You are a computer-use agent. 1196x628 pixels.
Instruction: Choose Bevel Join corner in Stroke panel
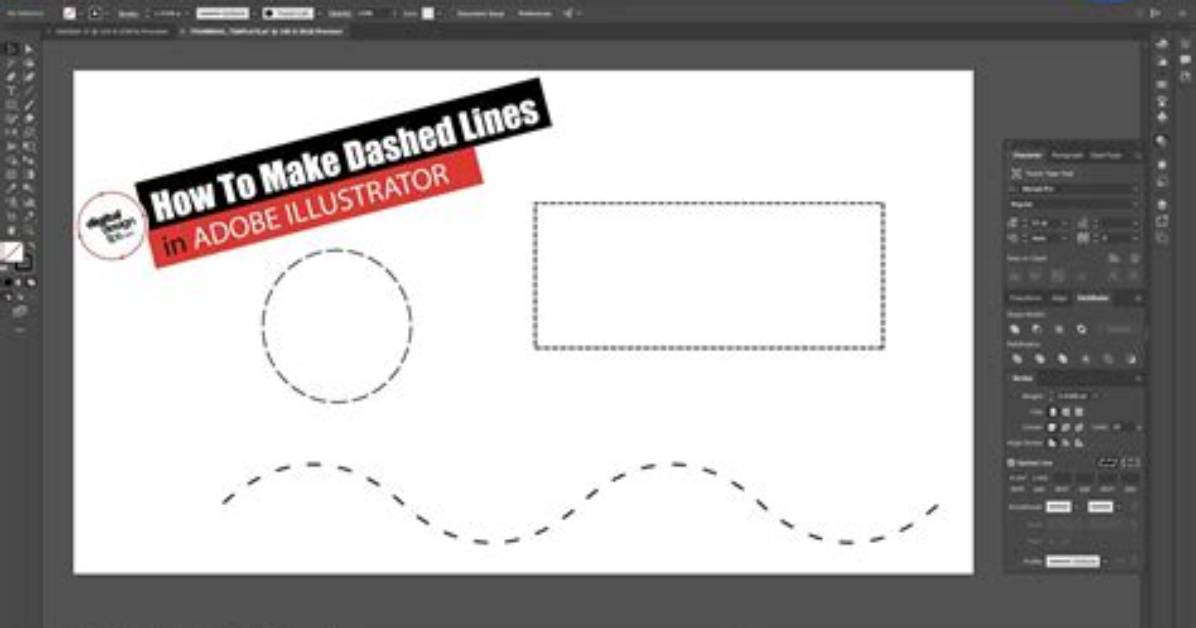[1079, 427]
